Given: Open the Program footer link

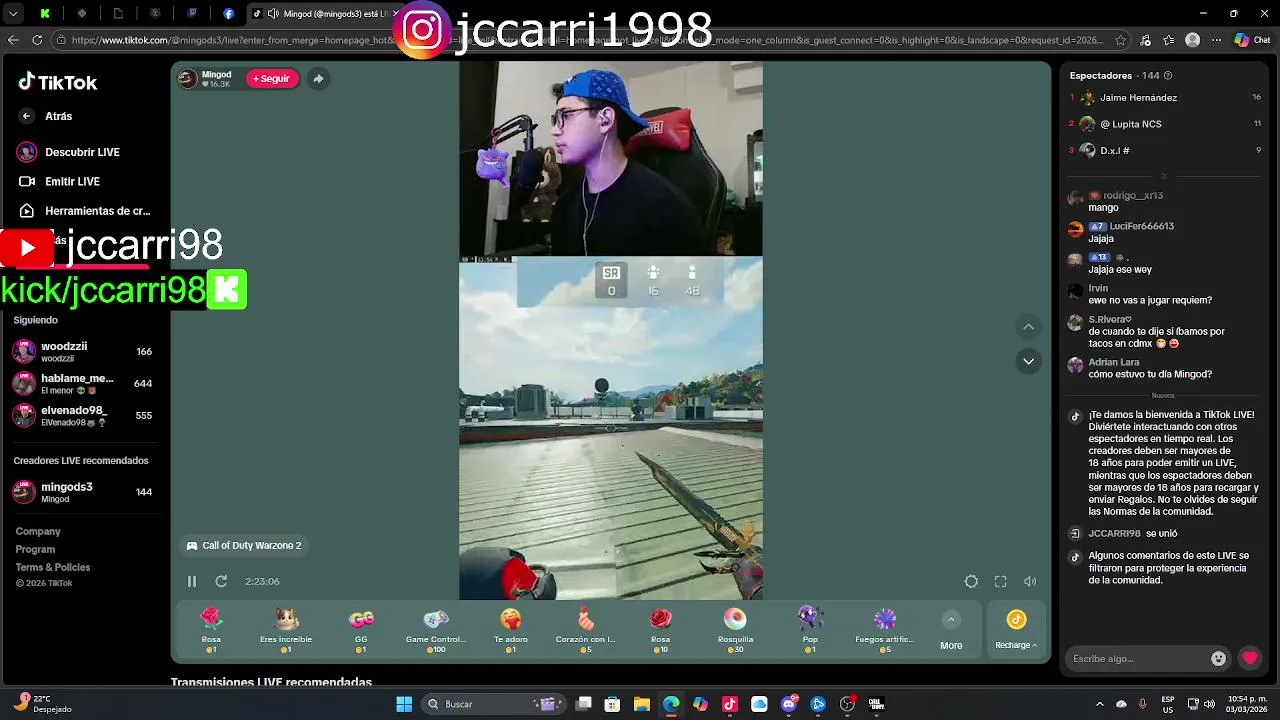Looking at the screenshot, I should 35,549.
